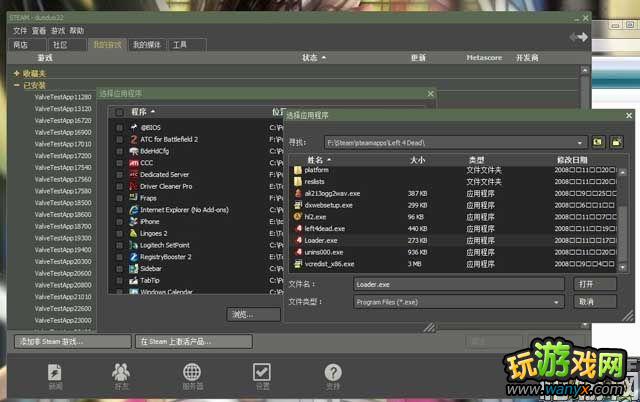
Task: Switch to the 社区 Community tab
Action: point(67,45)
